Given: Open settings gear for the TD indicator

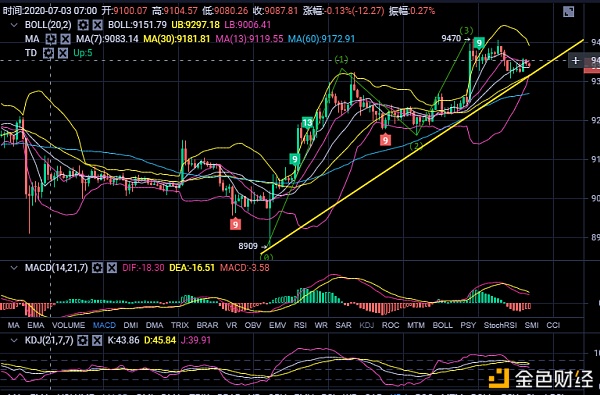Looking at the screenshot, I should (x=48, y=53).
